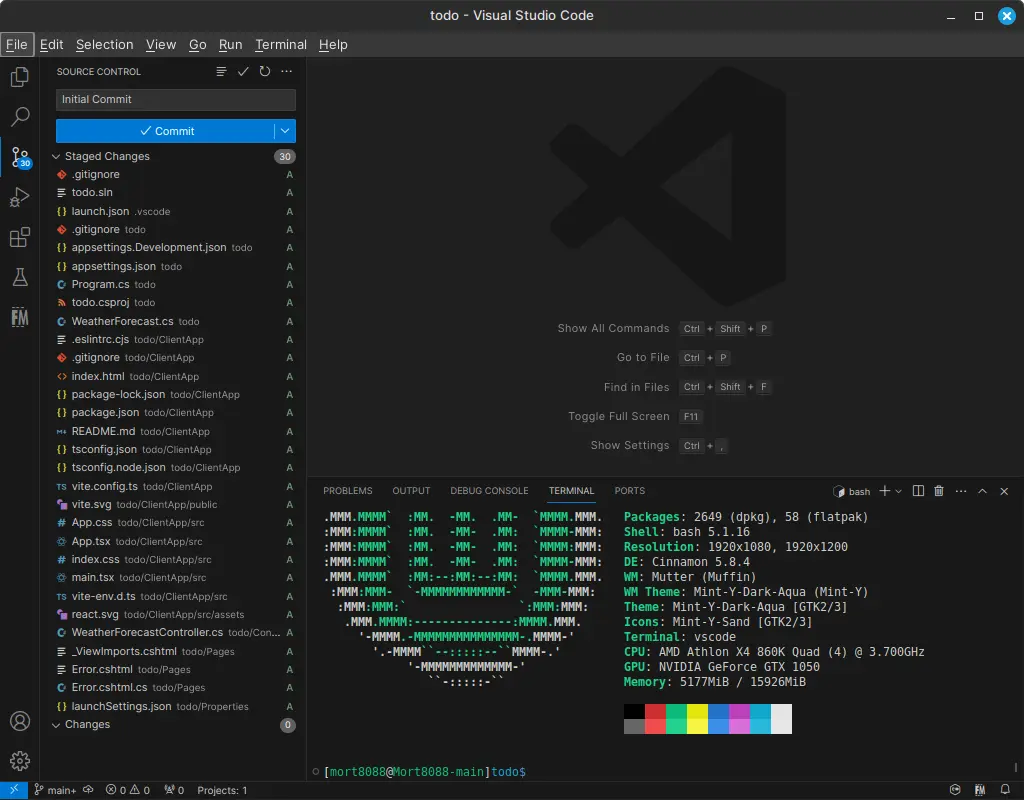Open the Testing flask icon view
The width and height of the screenshot is (1024, 800).
[x=19, y=277]
